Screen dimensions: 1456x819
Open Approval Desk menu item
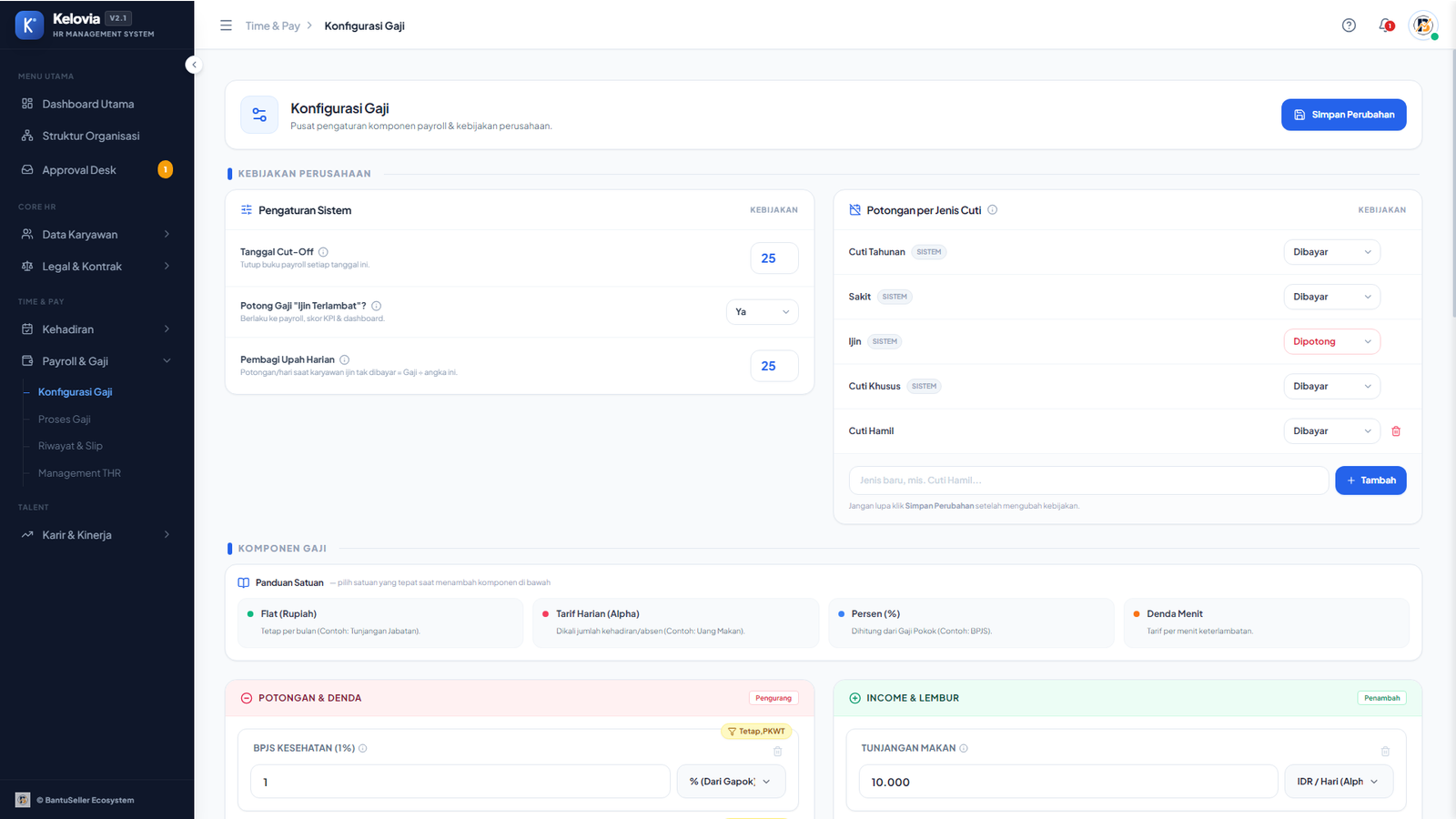pyautogui.click(x=96, y=170)
